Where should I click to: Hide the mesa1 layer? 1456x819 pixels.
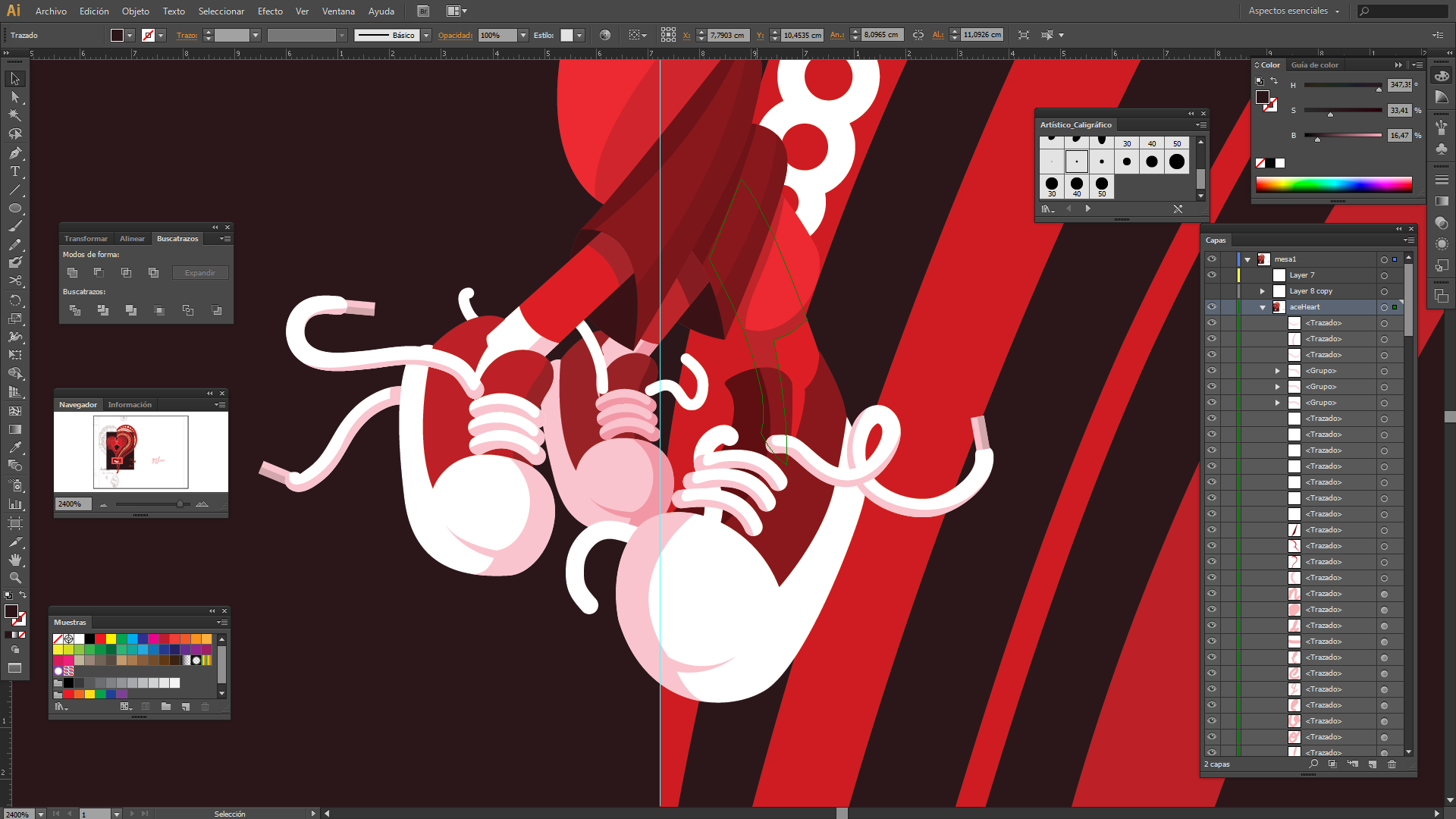[x=1212, y=259]
